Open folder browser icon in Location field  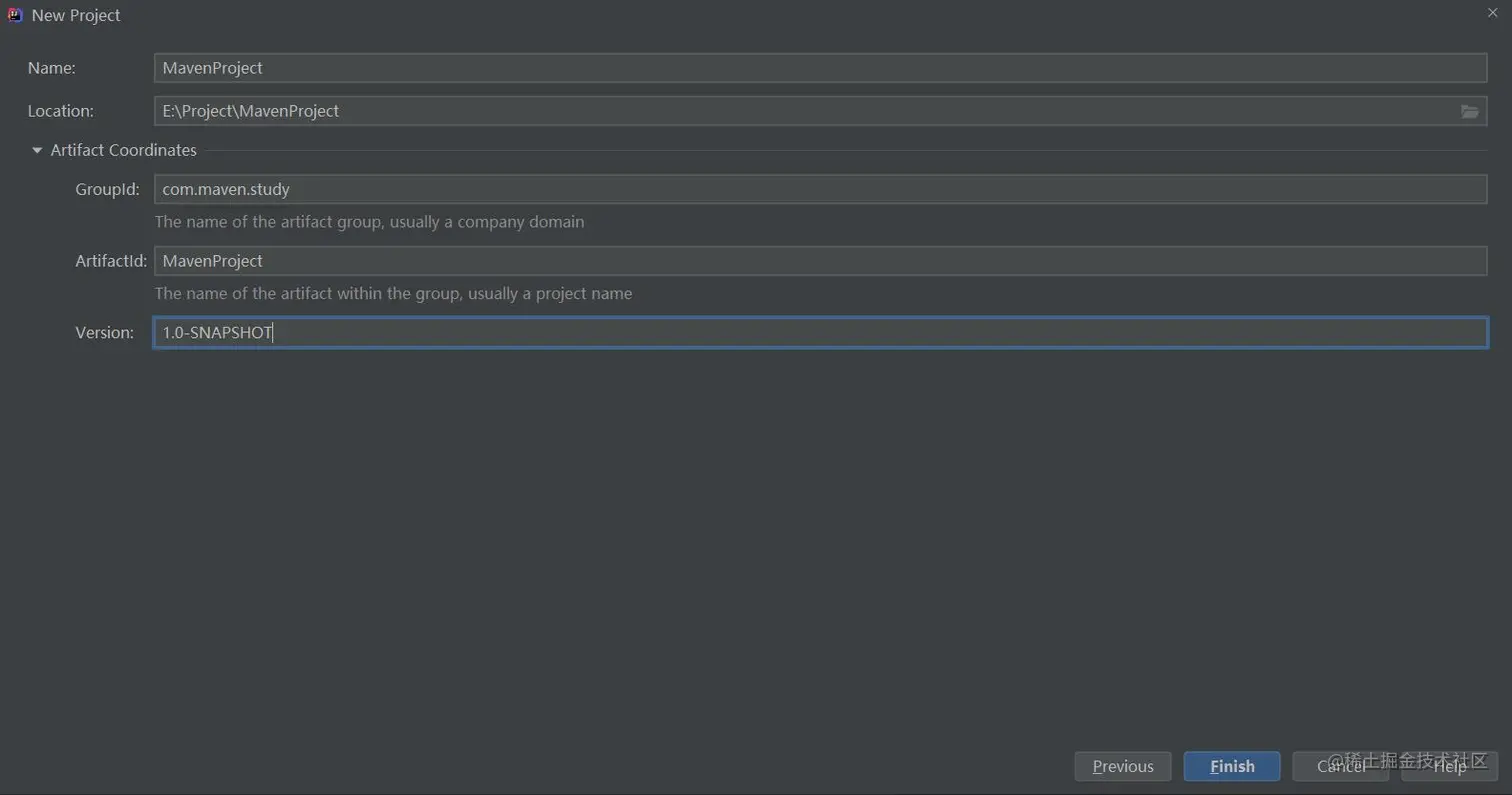coord(1469,111)
